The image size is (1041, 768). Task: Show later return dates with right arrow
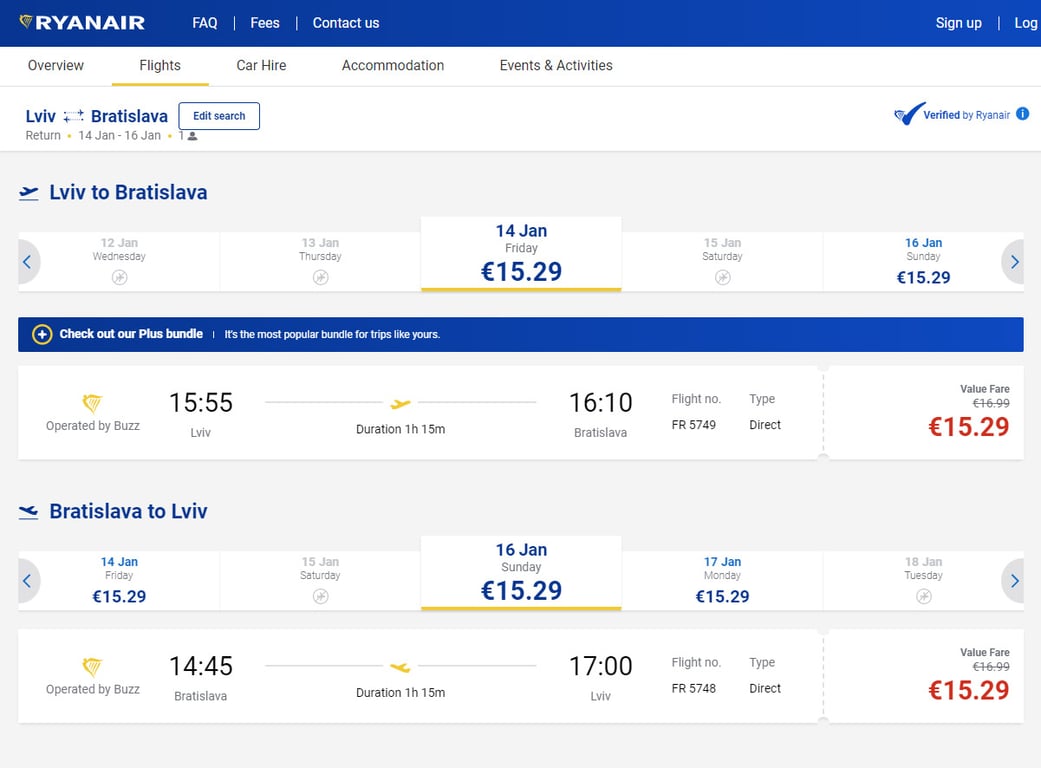[1014, 581]
